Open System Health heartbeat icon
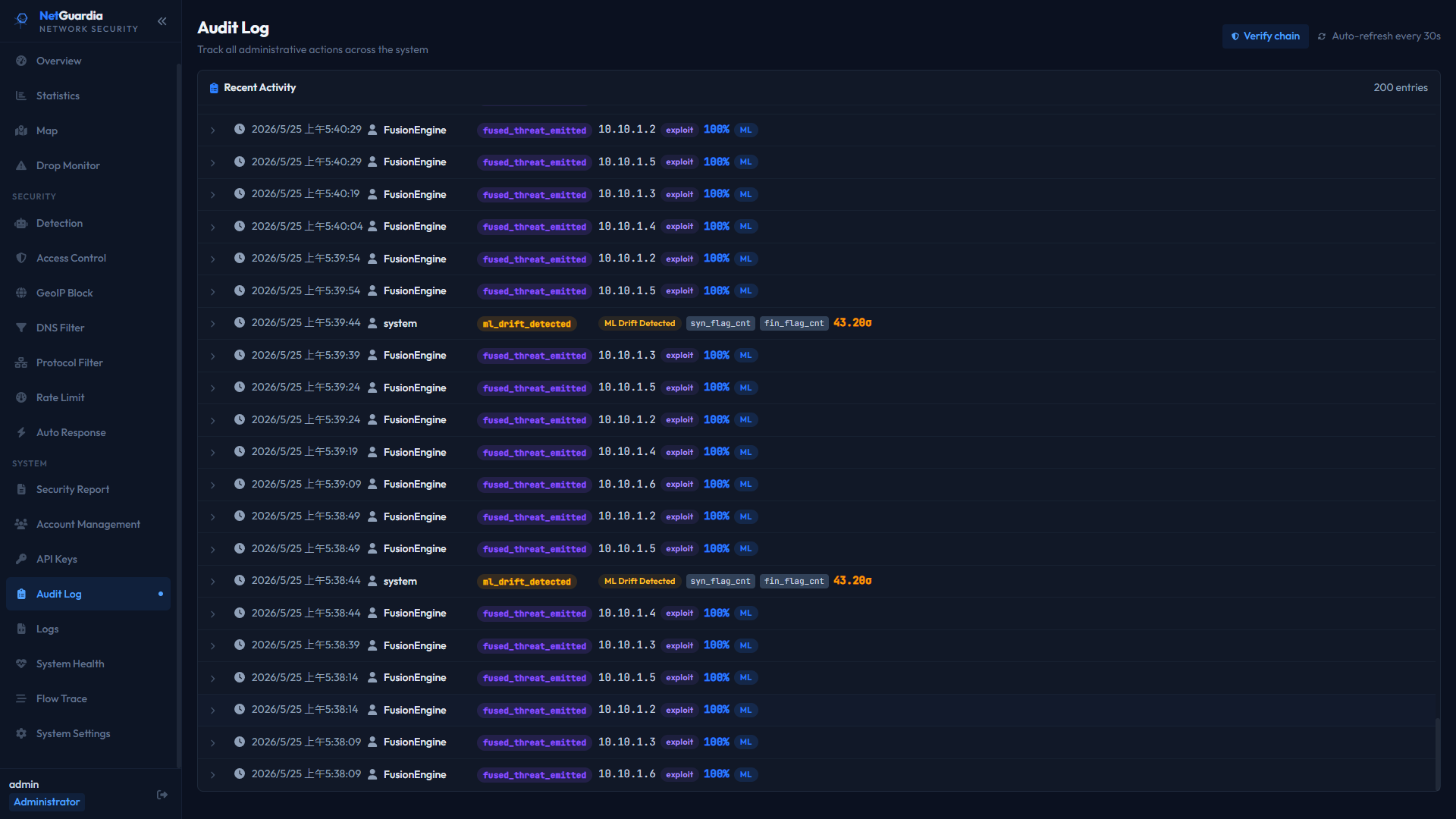The width and height of the screenshot is (1456, 819). (x=21, y=664)
